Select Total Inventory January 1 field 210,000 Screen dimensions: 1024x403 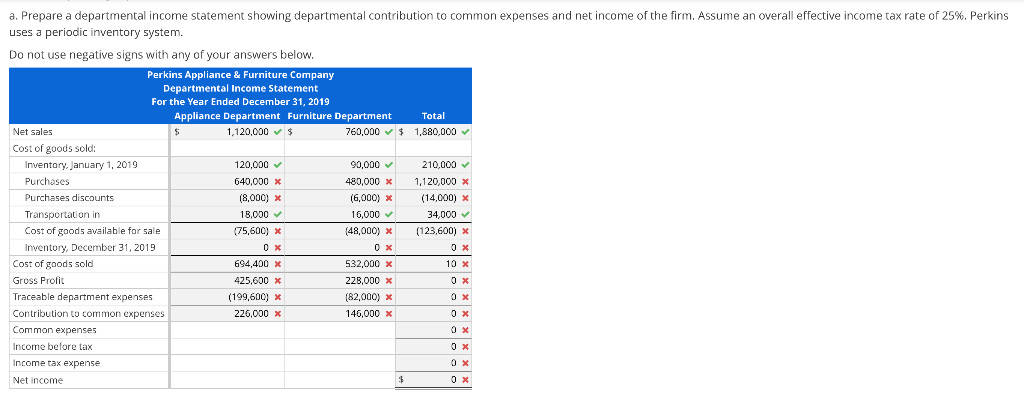pyautogui.click(x=433, y=165)
